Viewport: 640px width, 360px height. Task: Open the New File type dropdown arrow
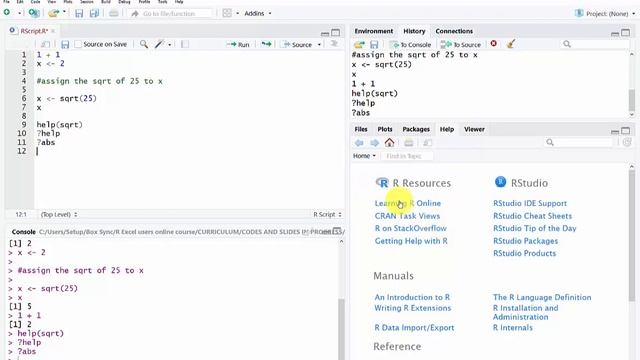tap(19, 13)
